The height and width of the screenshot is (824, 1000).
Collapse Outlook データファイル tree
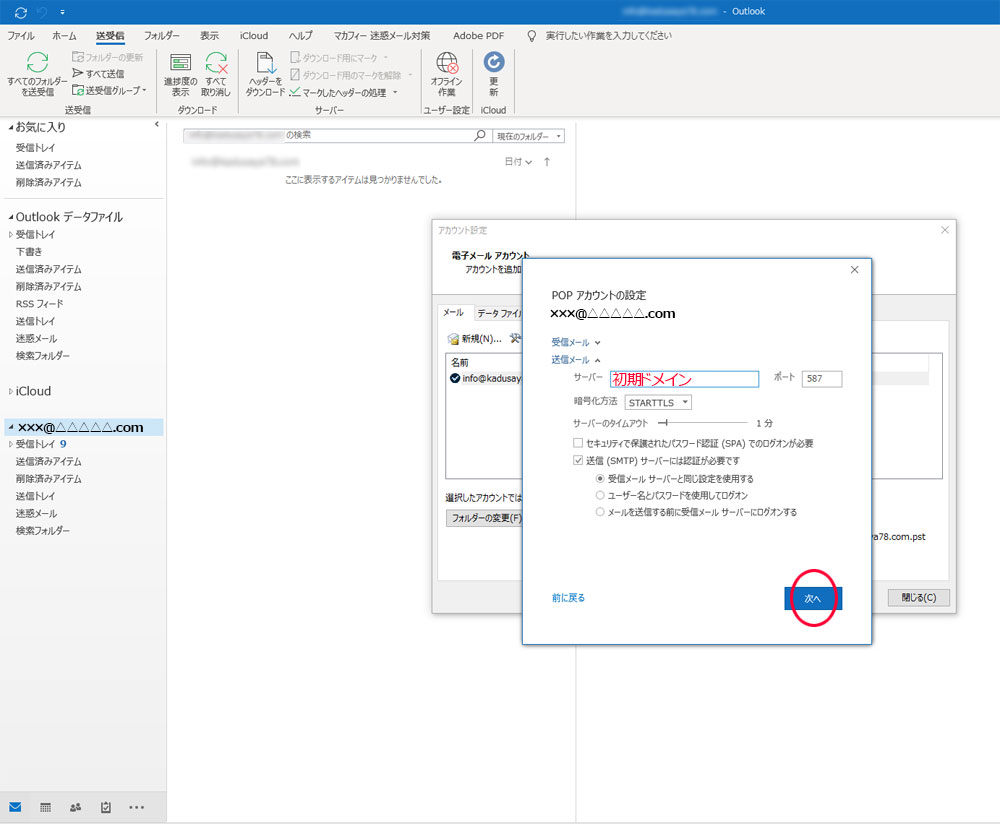coord(11,217)
